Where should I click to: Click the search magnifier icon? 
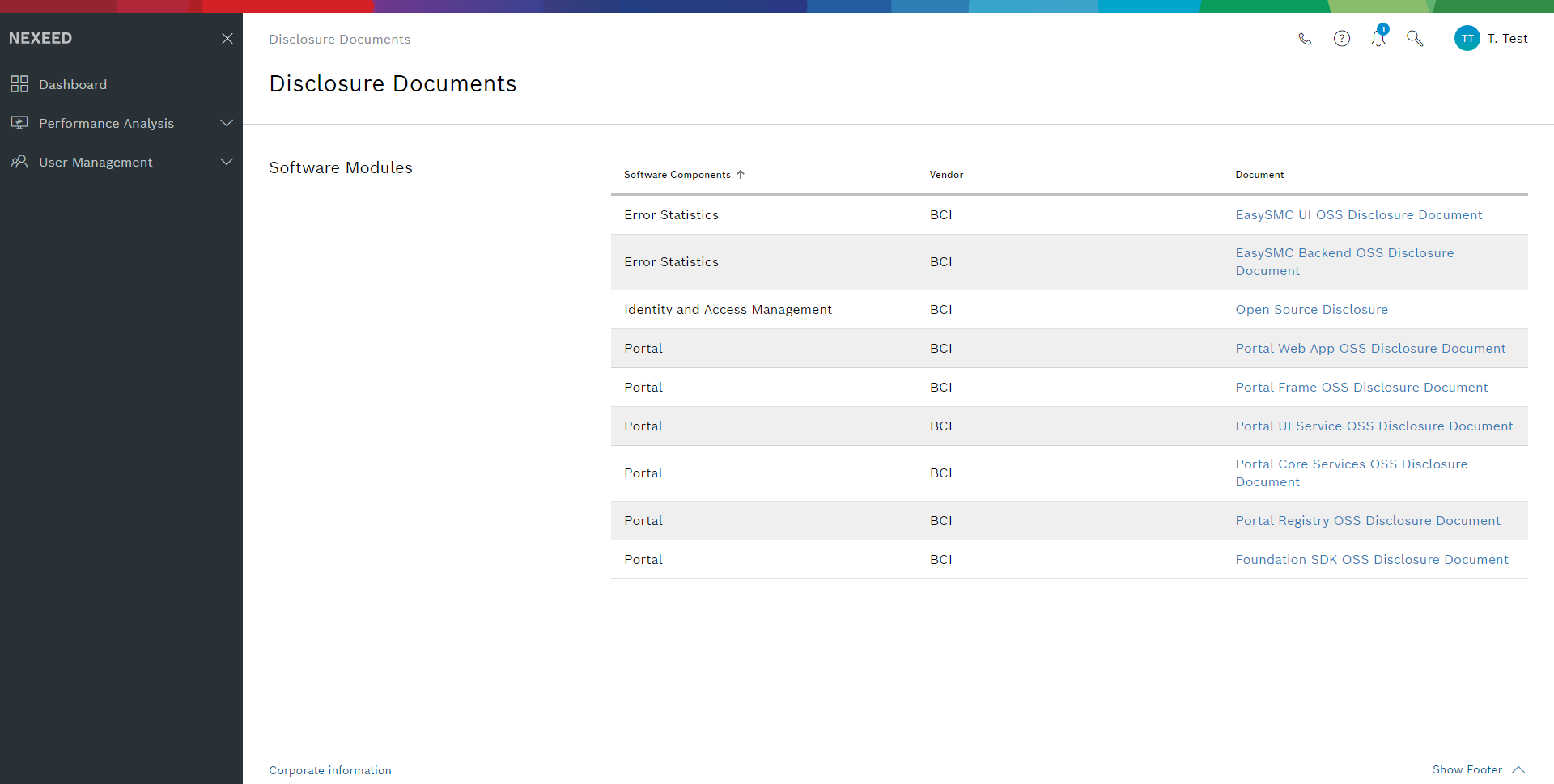(1415, 38)
